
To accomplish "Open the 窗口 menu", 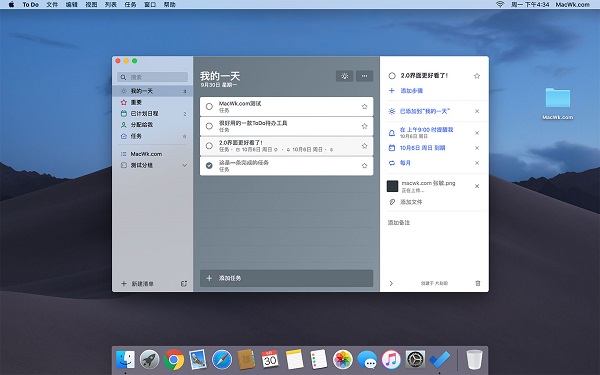I will pyautogui.click(x=150, y=5).
